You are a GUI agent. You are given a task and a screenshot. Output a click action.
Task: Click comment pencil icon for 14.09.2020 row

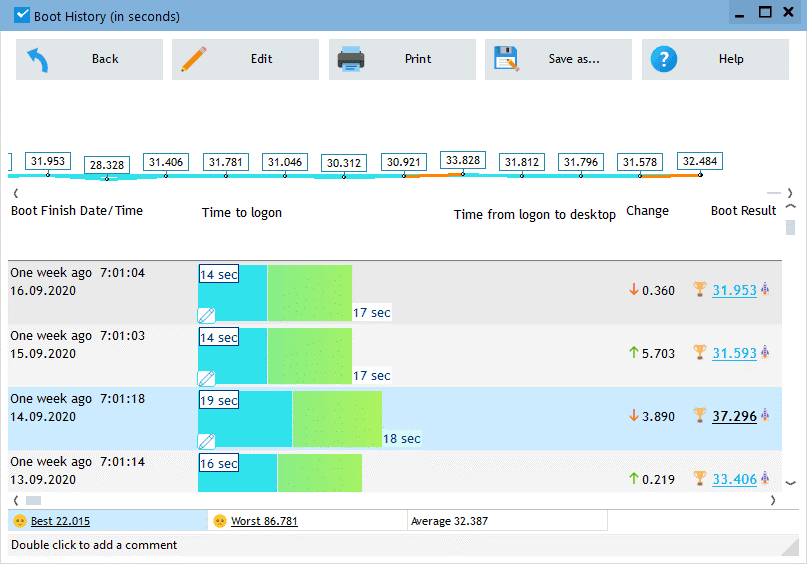206,441
